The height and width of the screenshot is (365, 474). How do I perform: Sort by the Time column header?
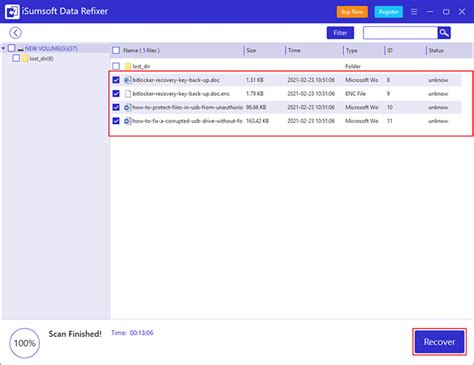(x=294, y=50)
